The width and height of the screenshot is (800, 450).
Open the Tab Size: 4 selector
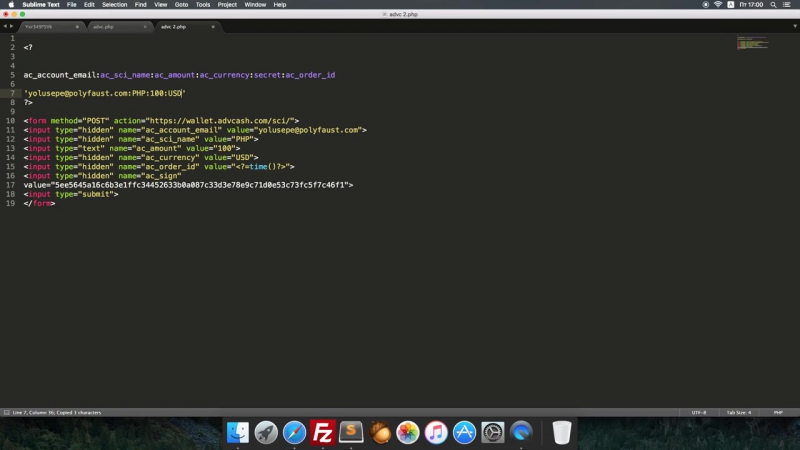coord(738,412)
